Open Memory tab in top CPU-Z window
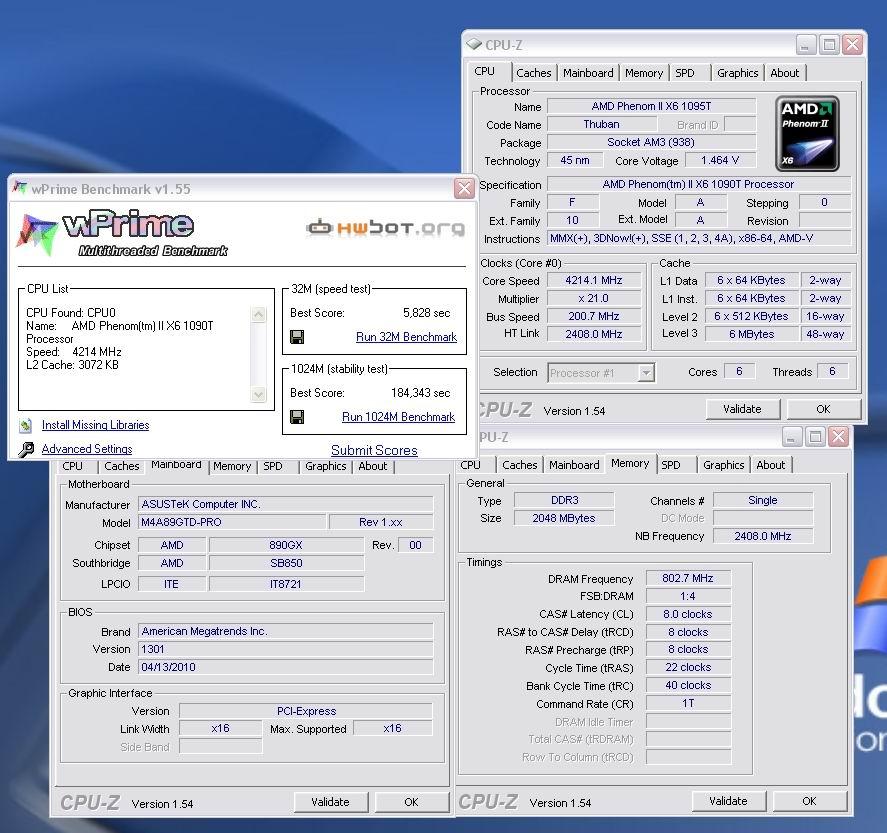The width and height of the screenshot is (887, 833). tap(644, 73)
